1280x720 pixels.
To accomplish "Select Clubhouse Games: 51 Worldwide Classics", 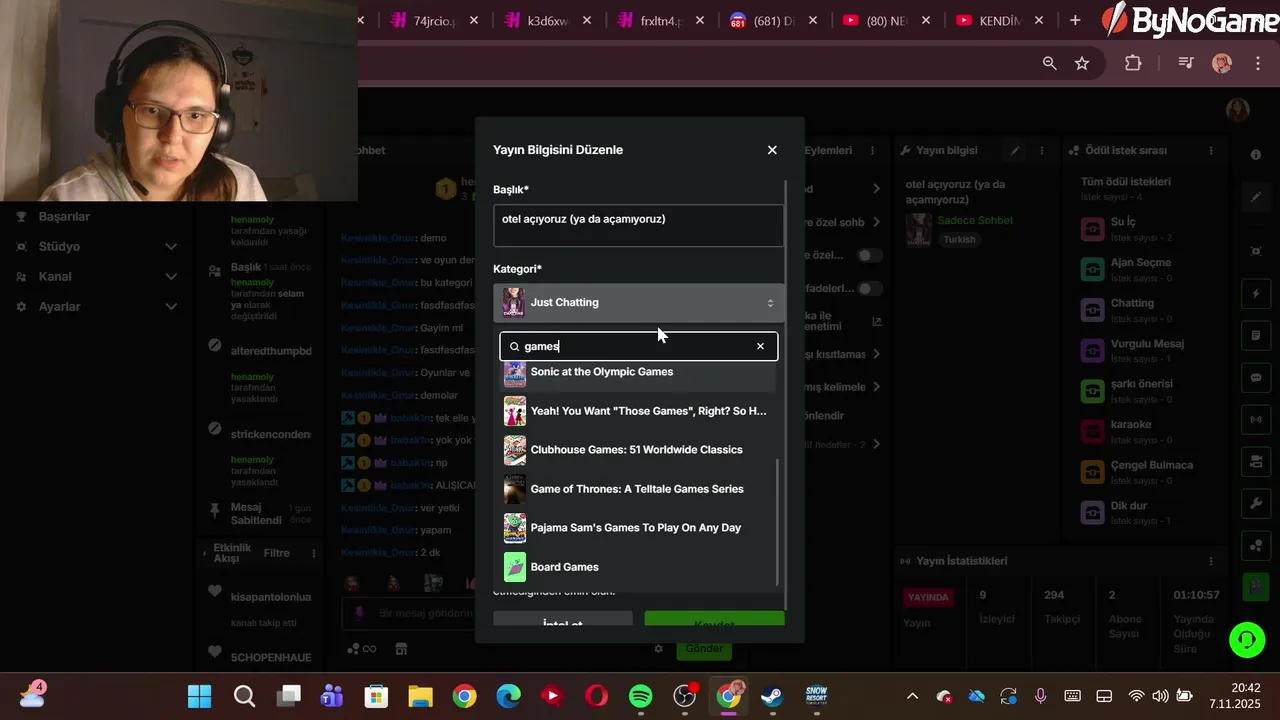I will click(638, 450).
